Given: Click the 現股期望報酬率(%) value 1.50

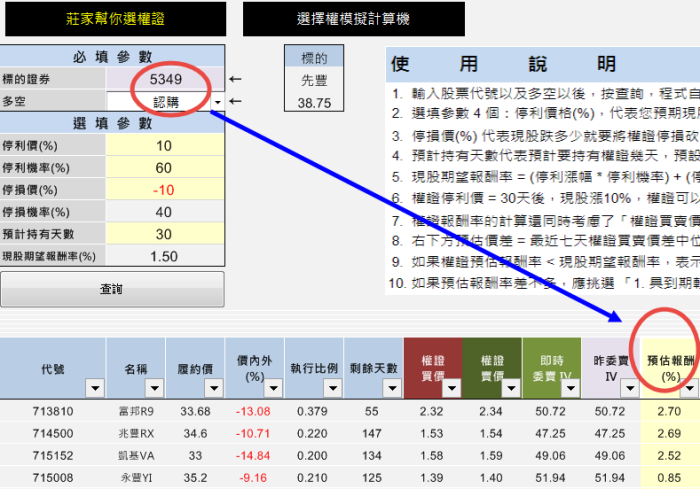Looking at the screenshot, I should (165, 256).
